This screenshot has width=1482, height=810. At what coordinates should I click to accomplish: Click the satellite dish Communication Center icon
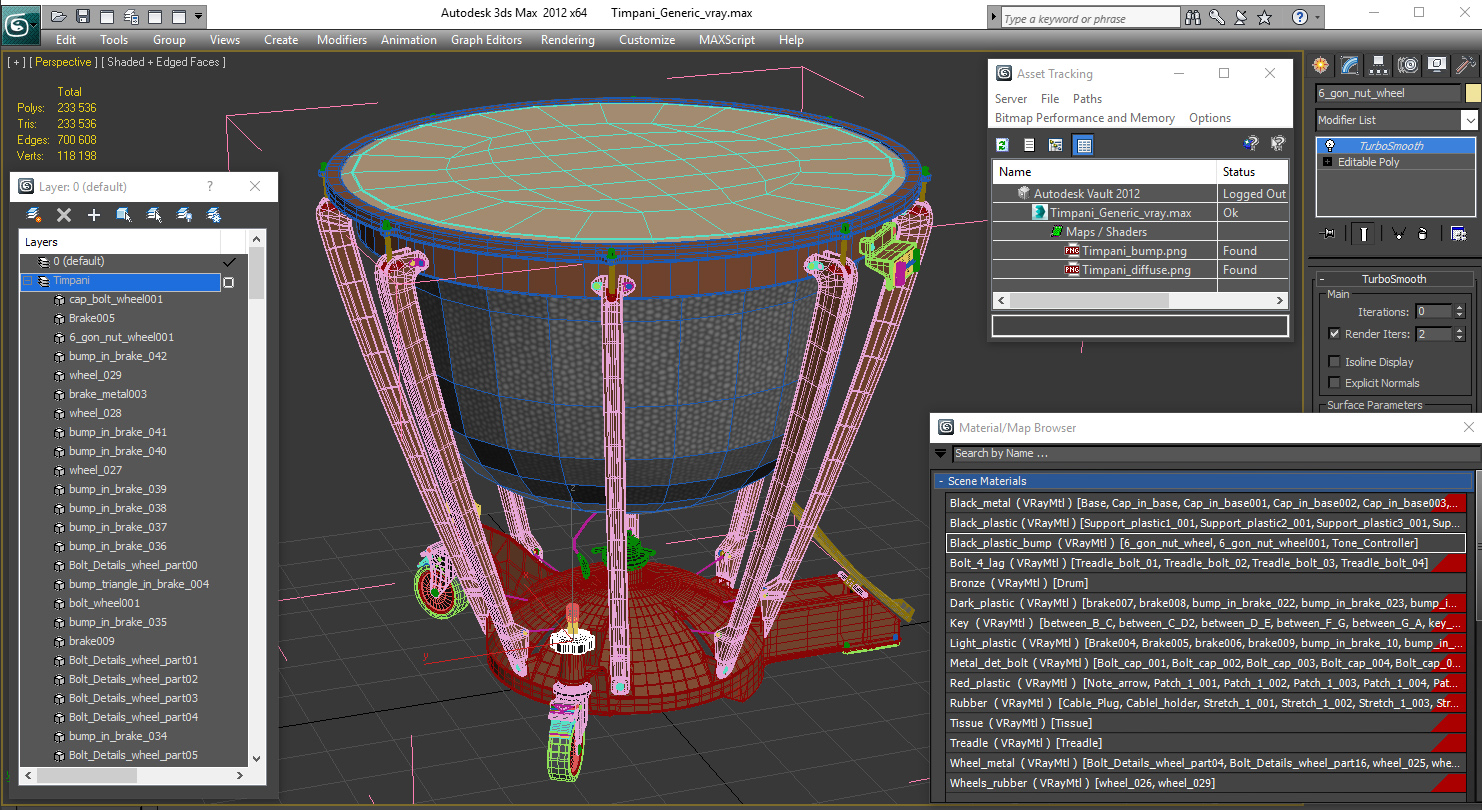[x=1241, y=17]
